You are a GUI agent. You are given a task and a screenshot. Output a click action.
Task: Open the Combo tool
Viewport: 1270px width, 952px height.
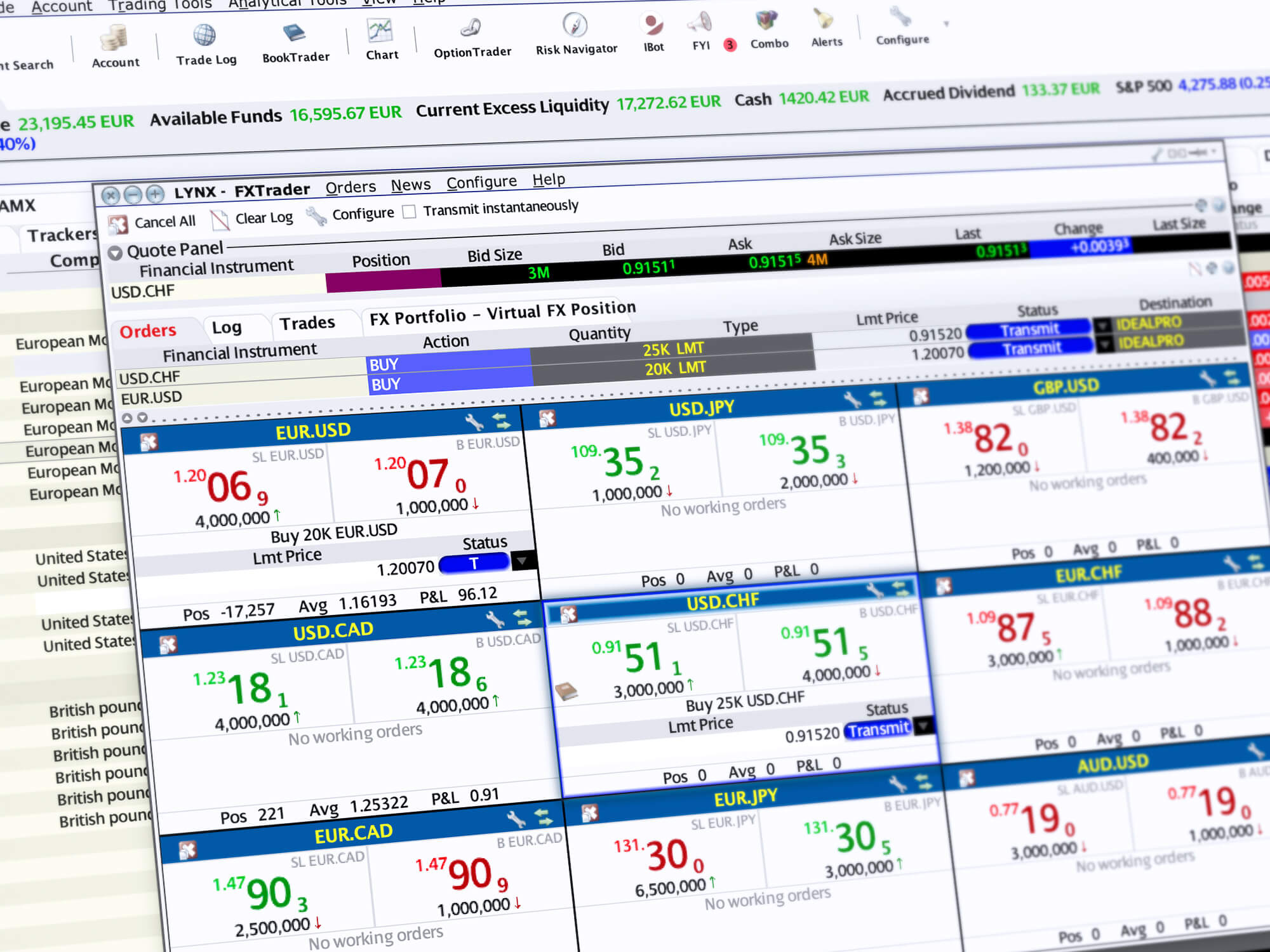(x=769, y=30)
